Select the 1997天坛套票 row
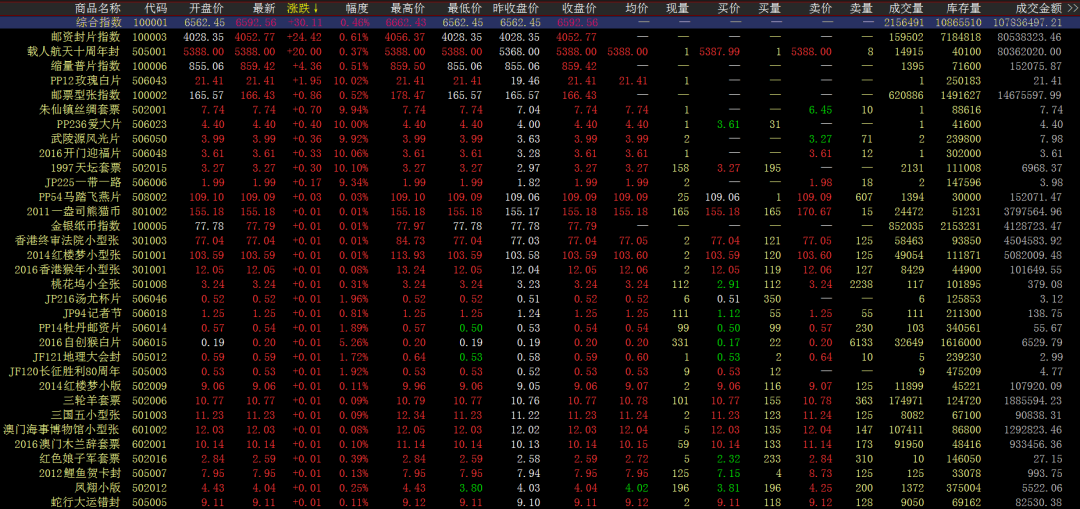1080x509 pixels. [x=540, y=167]
